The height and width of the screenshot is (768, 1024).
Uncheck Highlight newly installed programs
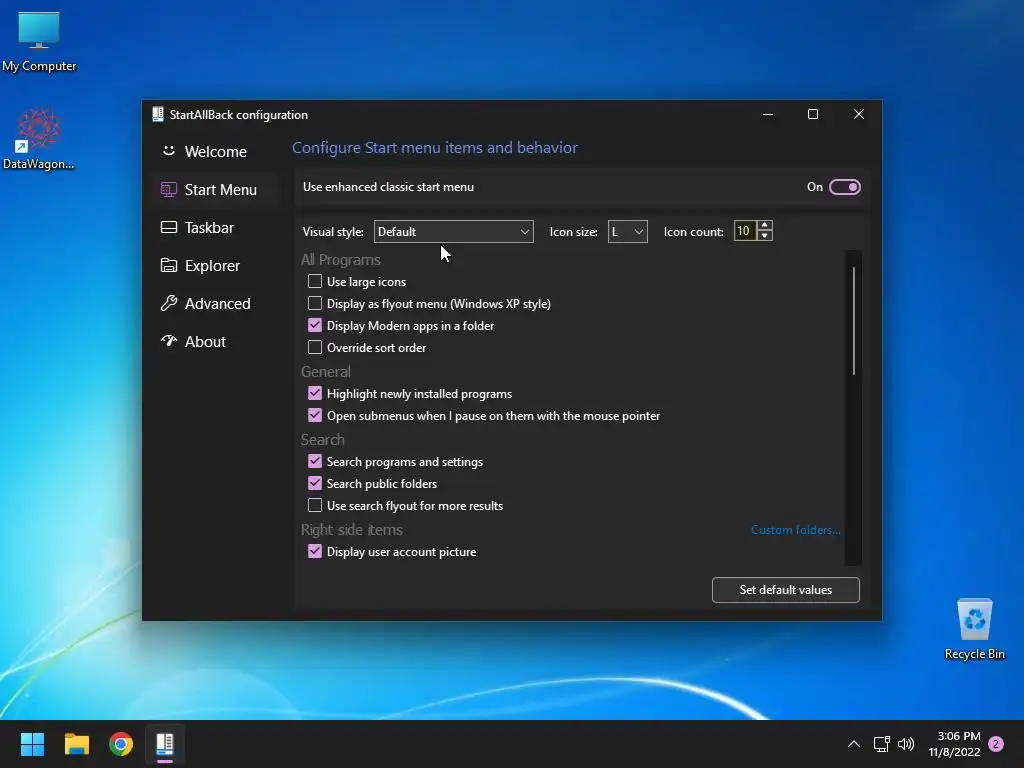point(315,393)
